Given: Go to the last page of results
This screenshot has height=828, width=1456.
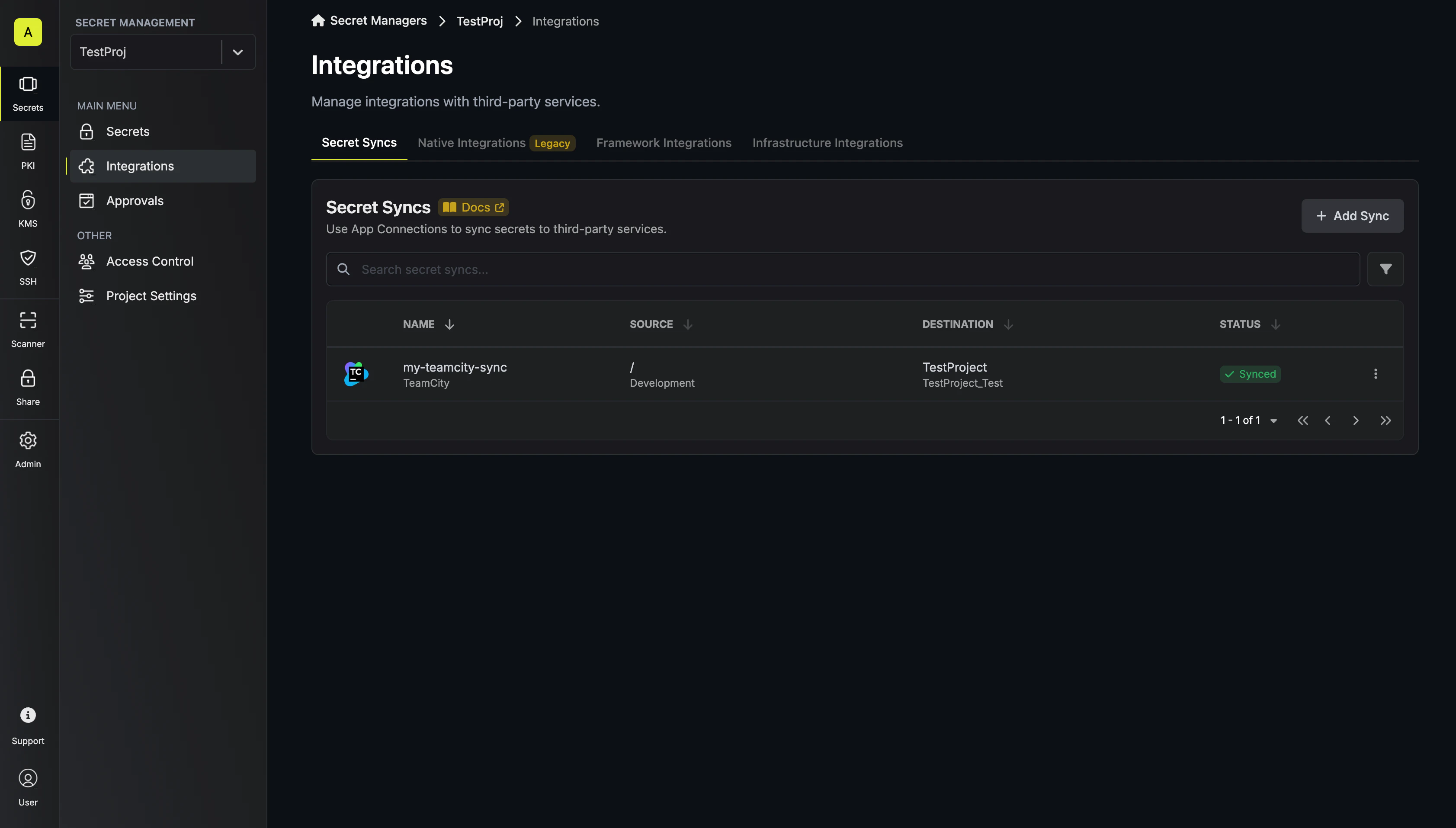Looking at the screenshot, I should 1385,420.
